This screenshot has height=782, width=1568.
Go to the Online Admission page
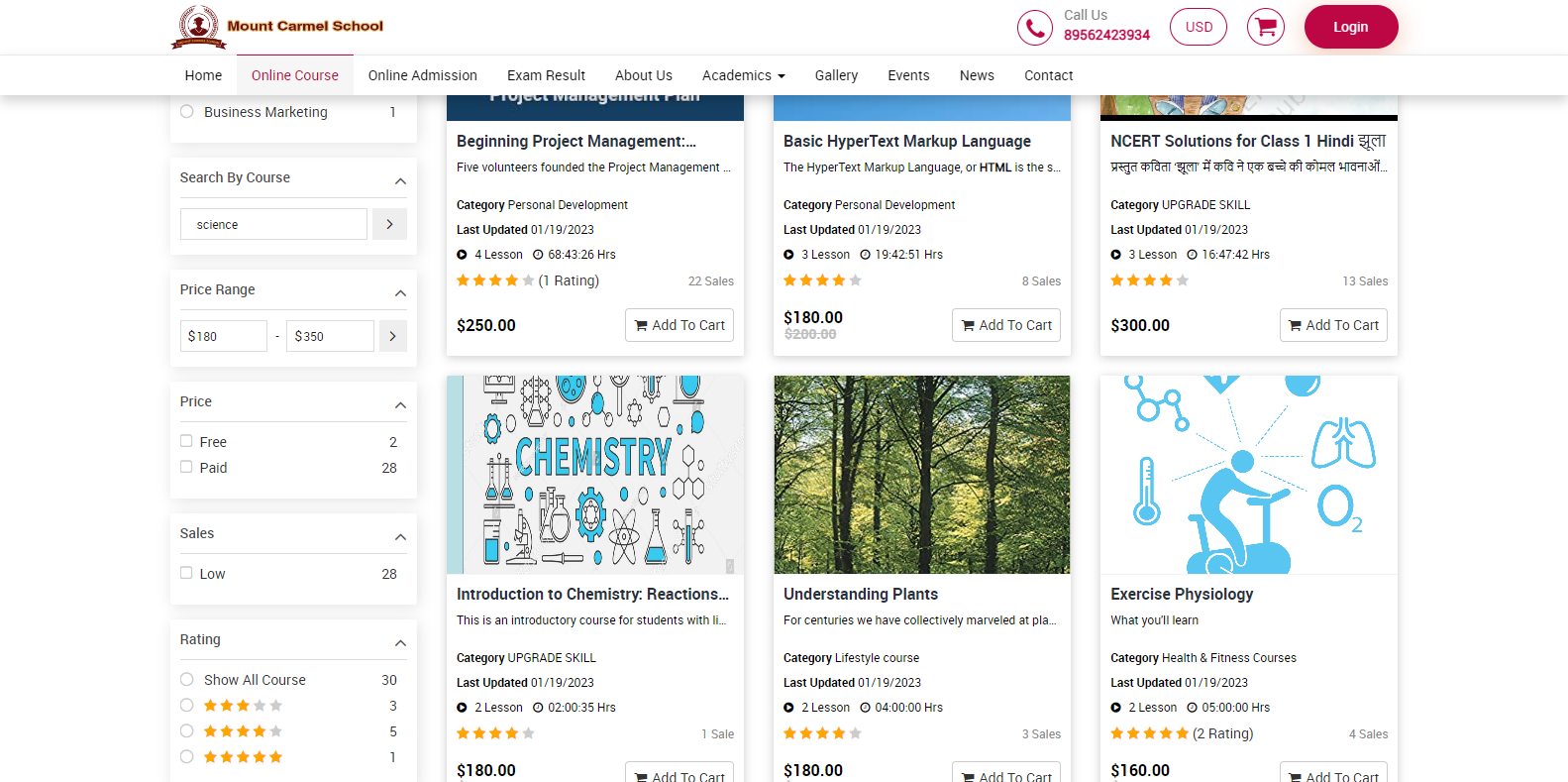click(x=422, y=75)
